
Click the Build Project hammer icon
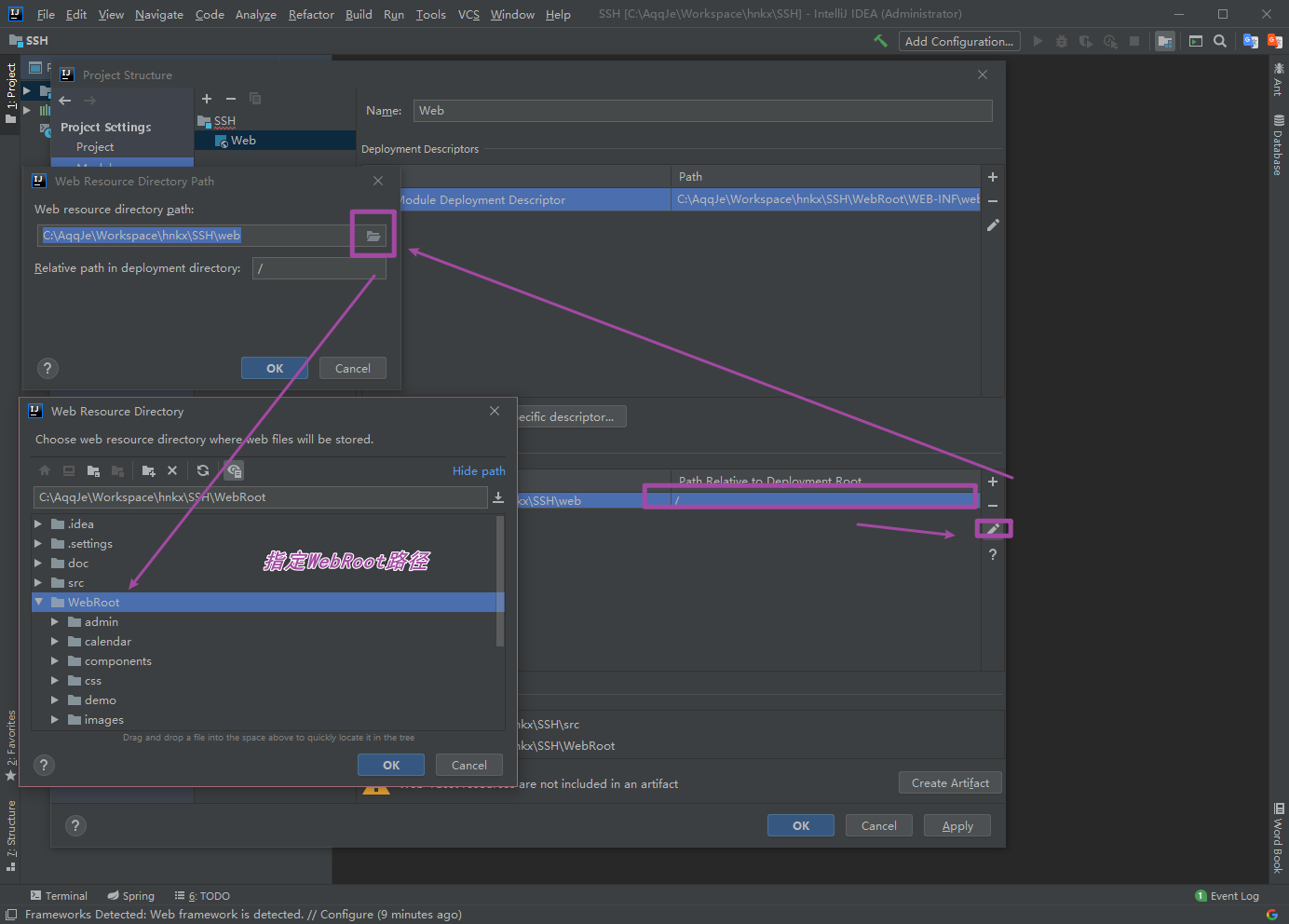tap(880, 41)
